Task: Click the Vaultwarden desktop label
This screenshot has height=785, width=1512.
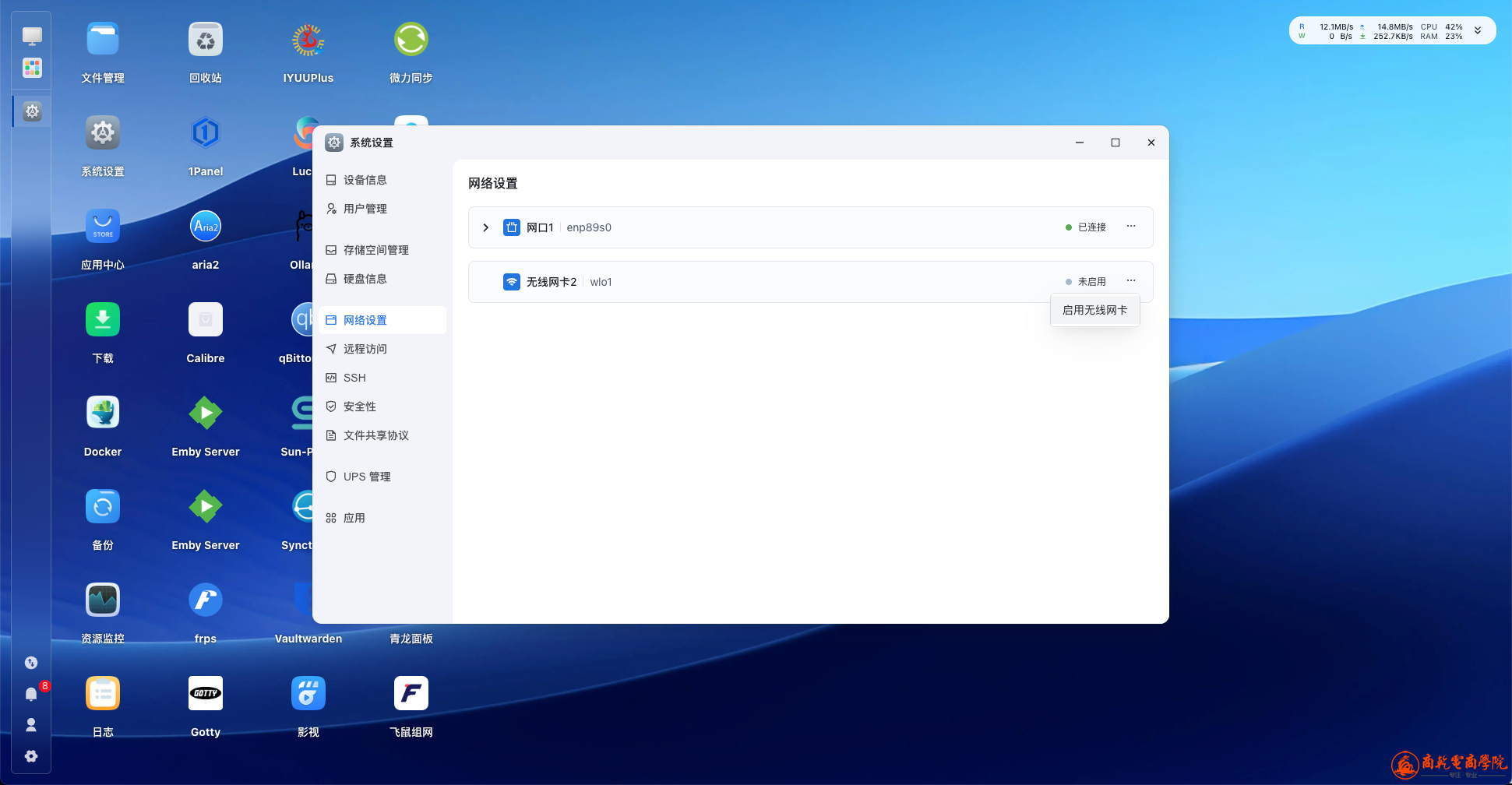Action: 308,639
